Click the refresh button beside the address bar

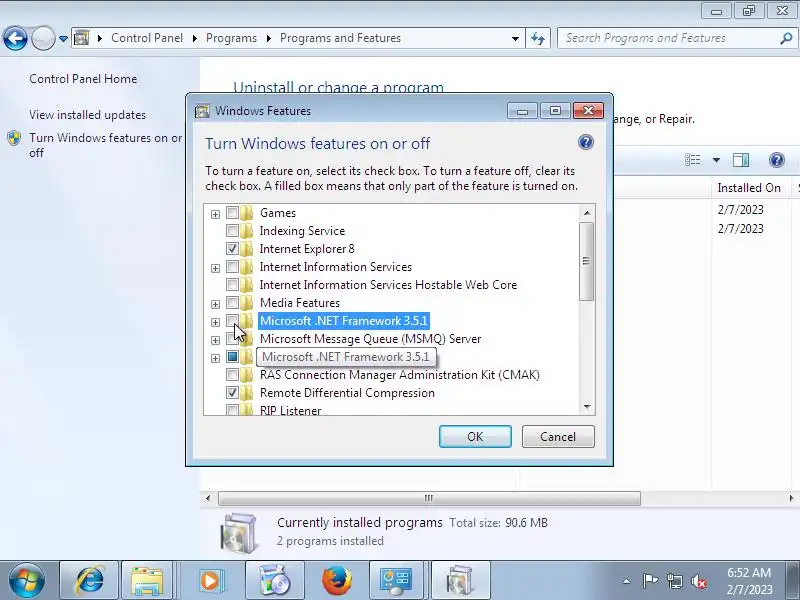pos(538,38)
